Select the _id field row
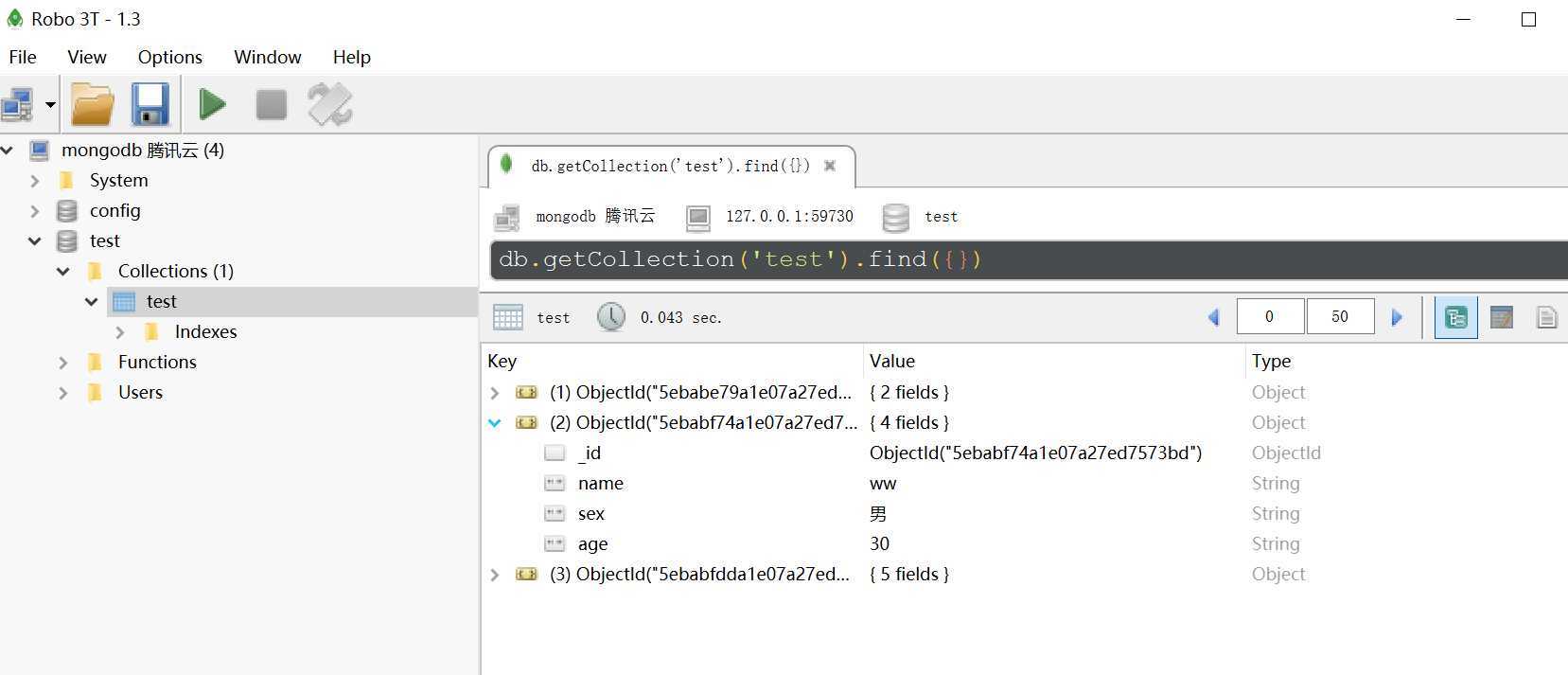Image resolution: width=1568 pixels, height=675 pixels. 1024,453
